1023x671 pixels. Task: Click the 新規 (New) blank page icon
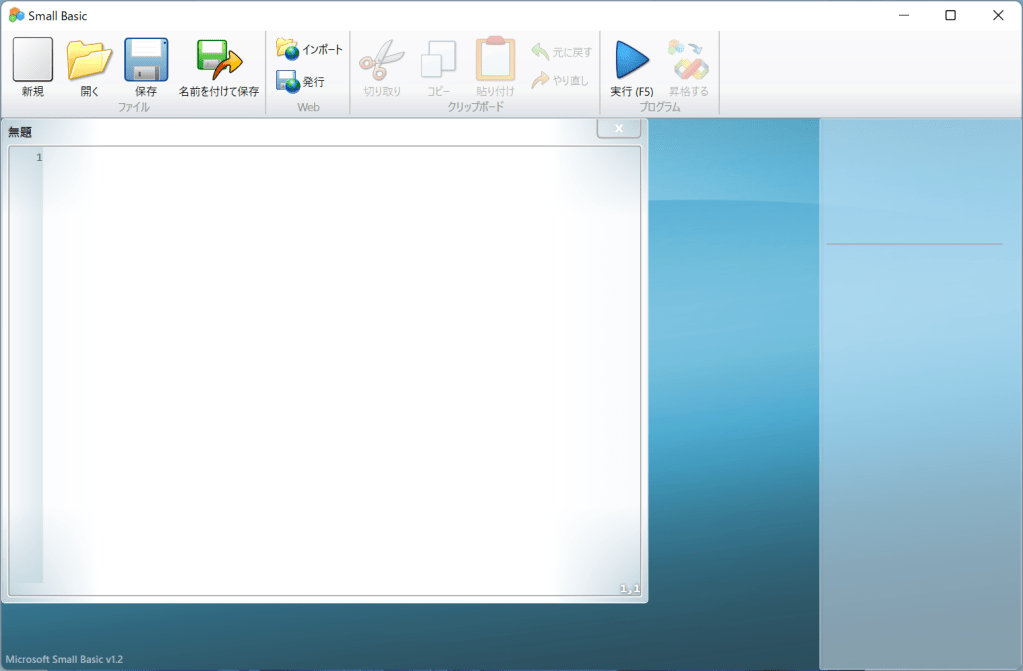[x=32, y=60]
